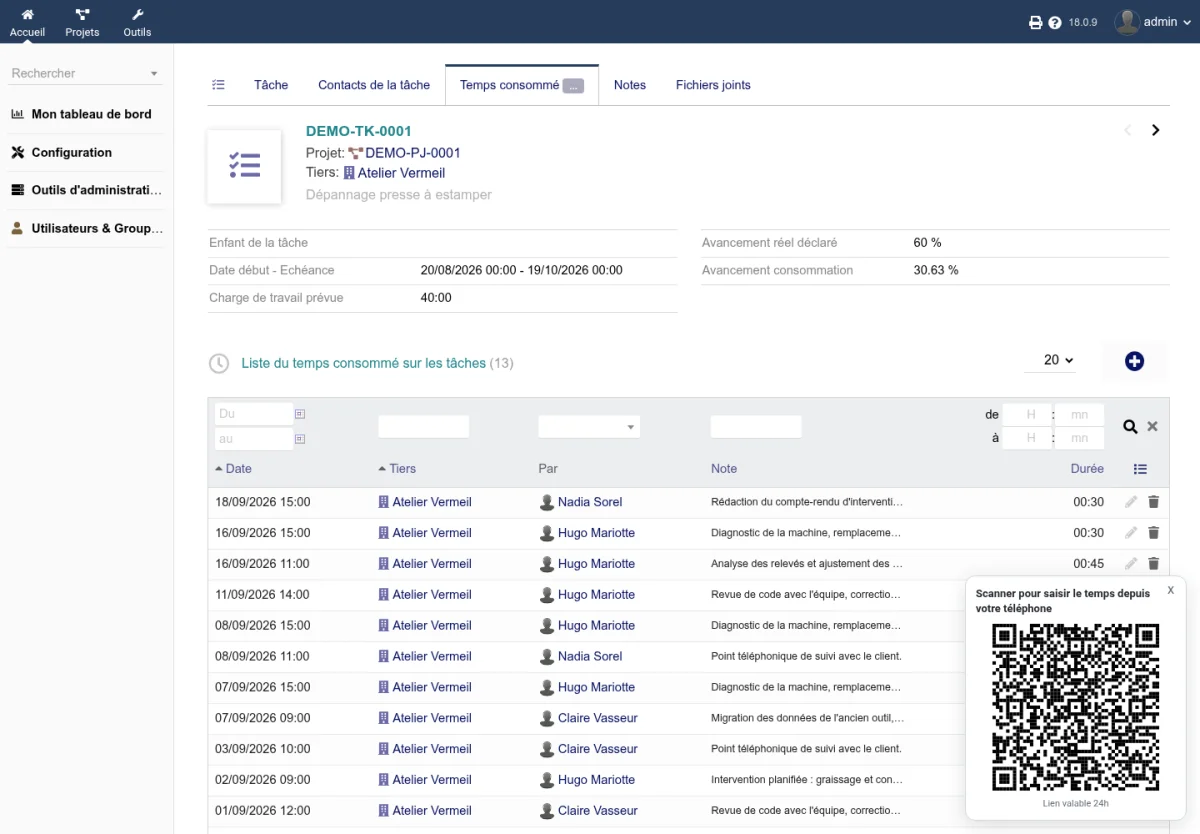Screen dimensions: 1200x834
Task: Open Utilisateurs & Groupes in the sidebar
Action: pos(87,228)
